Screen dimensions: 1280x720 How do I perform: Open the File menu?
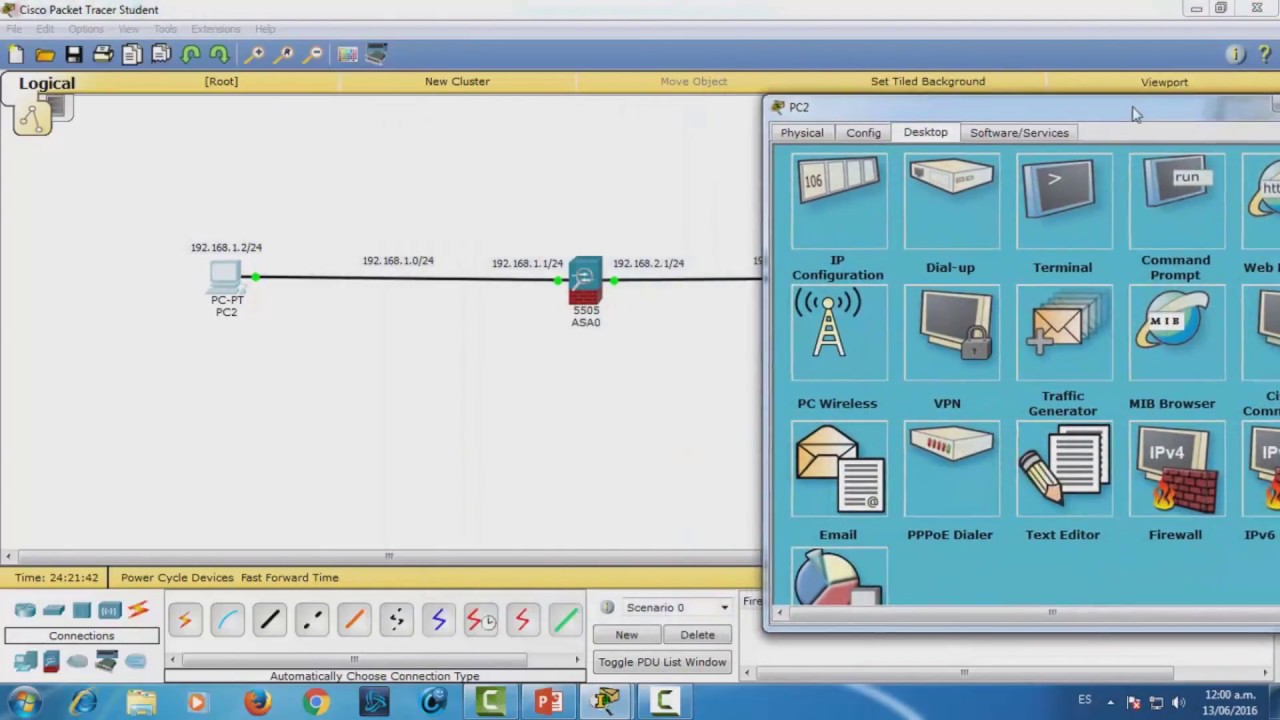(x=14, y=29)
